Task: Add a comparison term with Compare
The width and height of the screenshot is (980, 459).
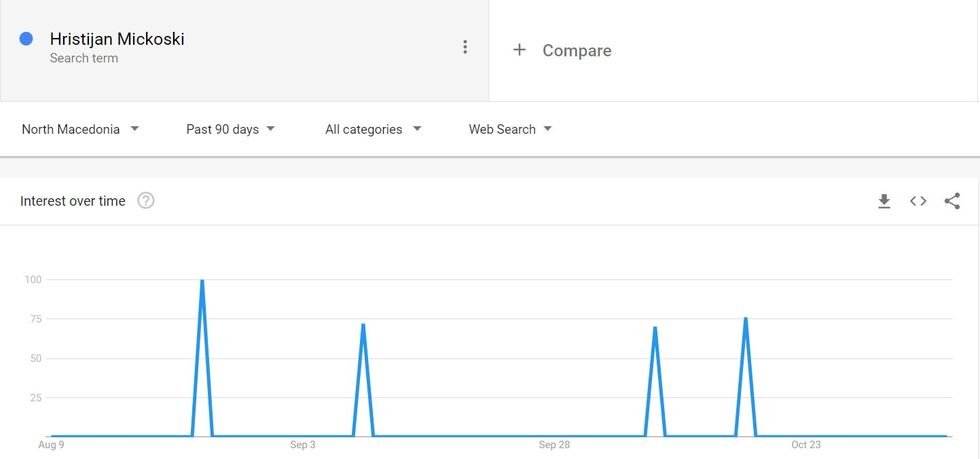Action: click(576, 50)
